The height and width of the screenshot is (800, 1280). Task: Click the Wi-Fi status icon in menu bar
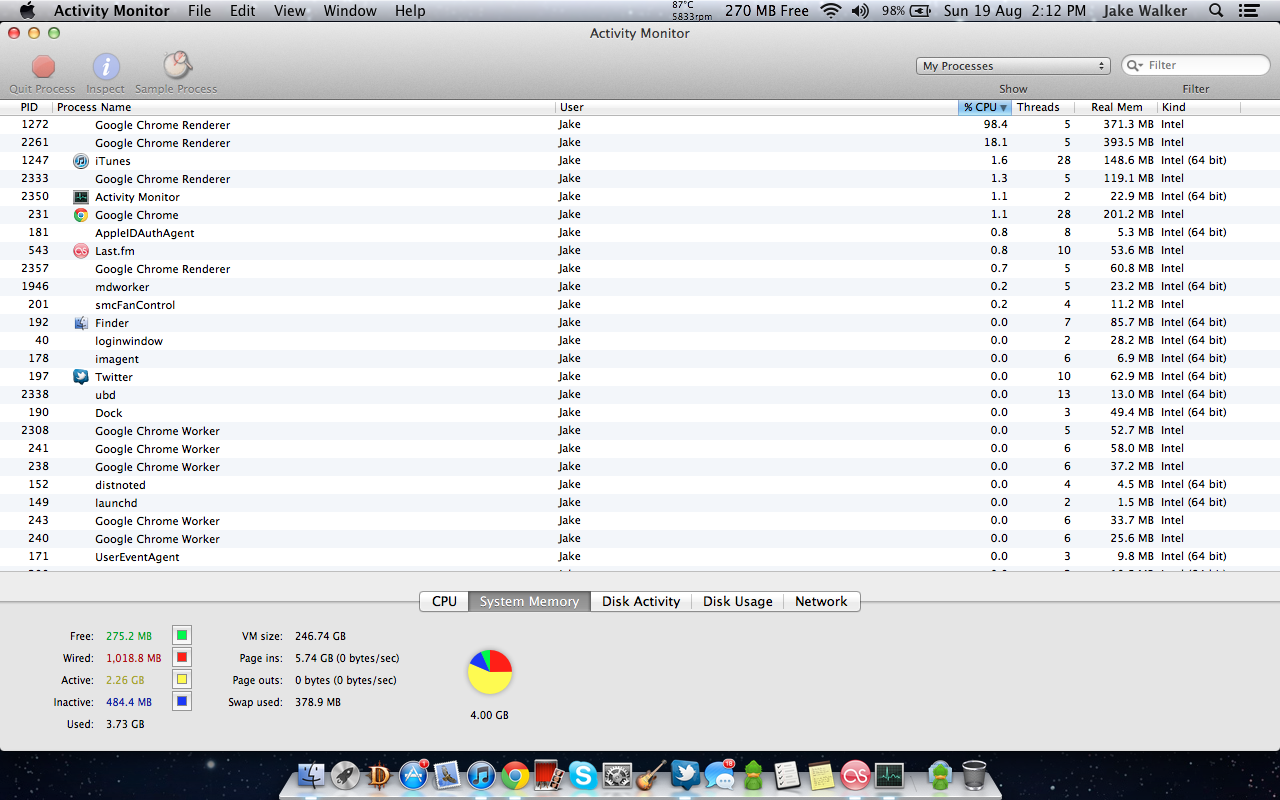click(830, 11)
